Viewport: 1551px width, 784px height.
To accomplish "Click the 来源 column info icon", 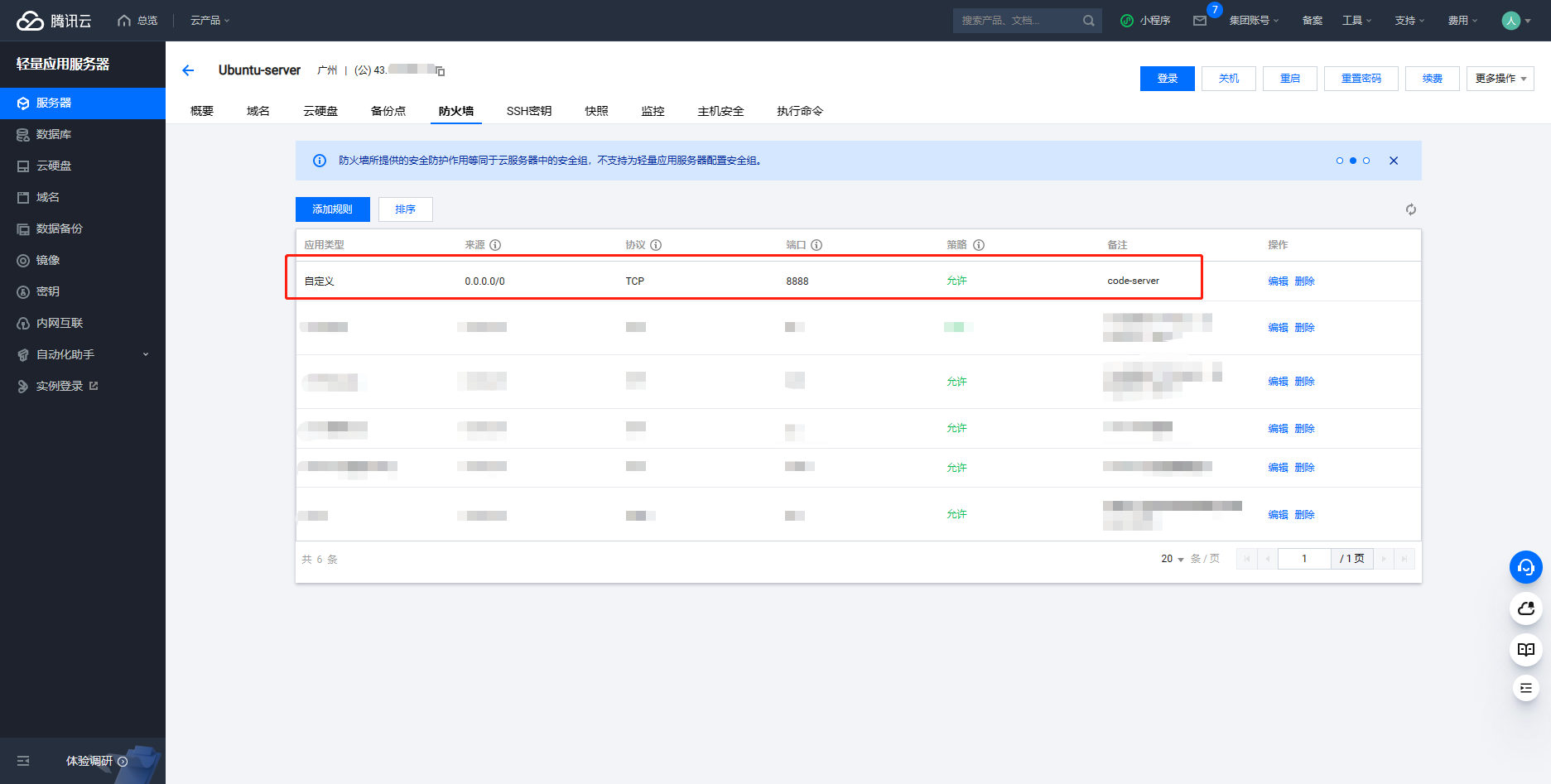I will (x=495, y=245).
